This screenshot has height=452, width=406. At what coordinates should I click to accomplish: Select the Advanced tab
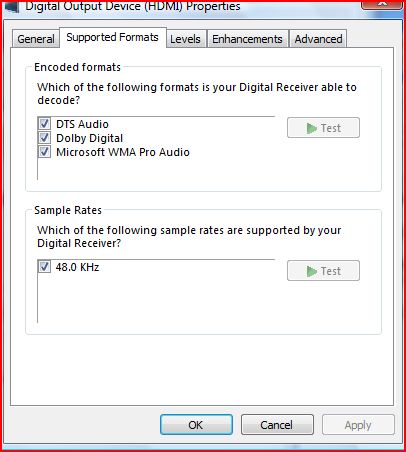tap(318, 39)
